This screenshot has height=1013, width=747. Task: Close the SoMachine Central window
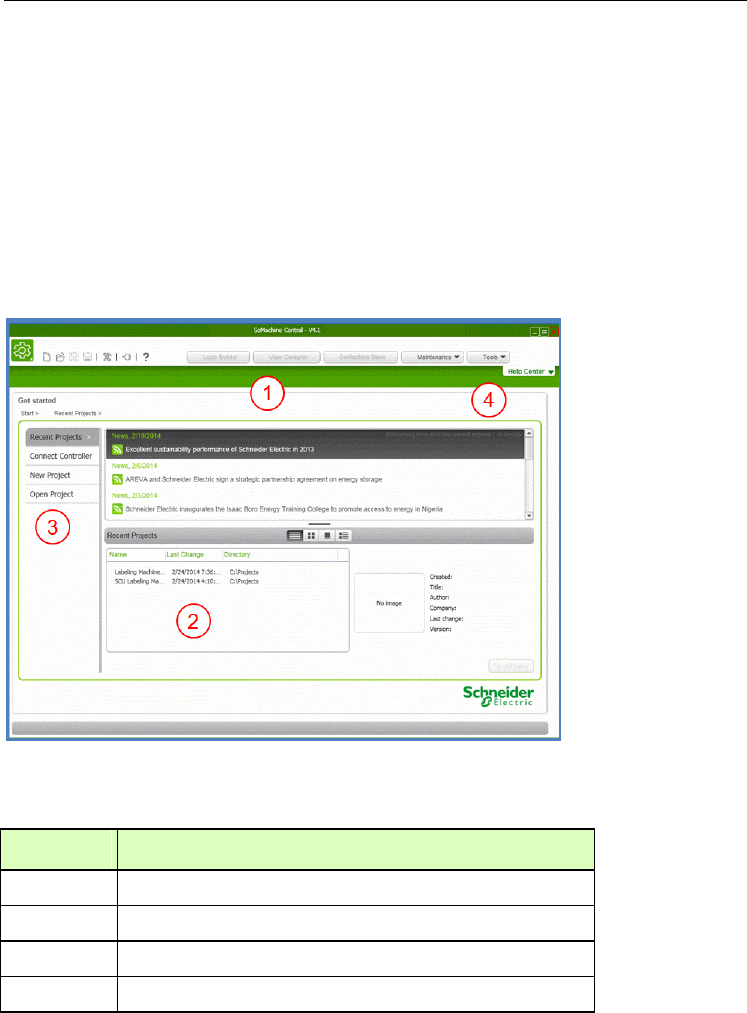click(x=554, y=331)
